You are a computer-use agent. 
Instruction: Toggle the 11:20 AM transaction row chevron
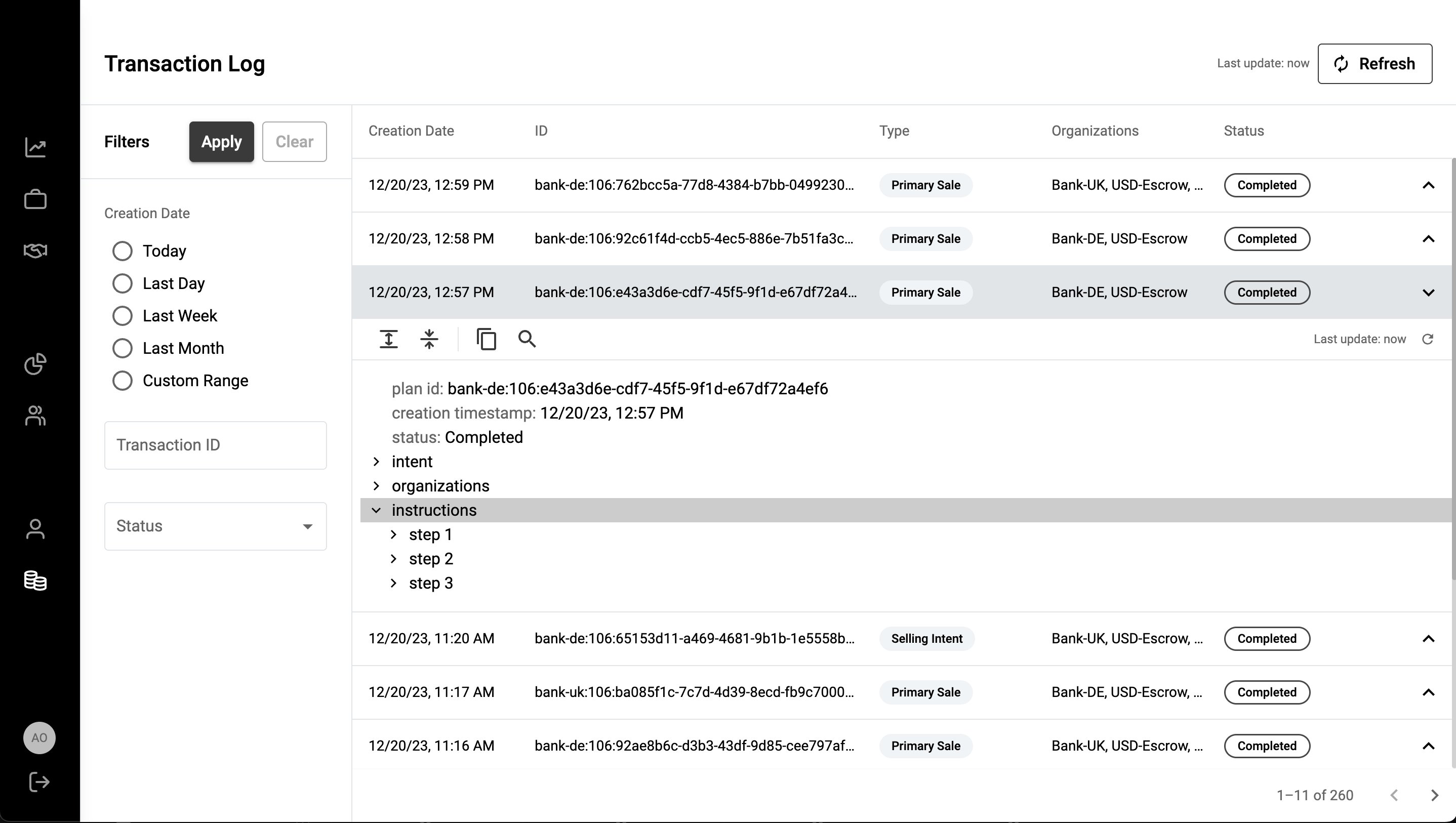(x=1428, y=639)
